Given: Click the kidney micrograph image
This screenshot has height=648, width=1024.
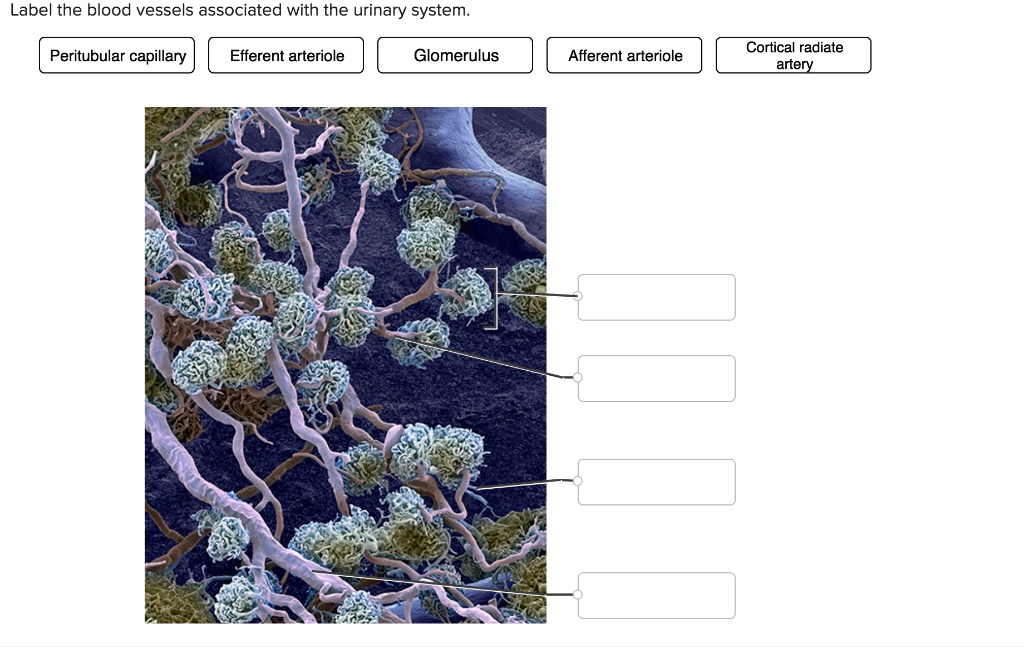Looking at the screenshot, I should pyautogui.click(x=345, y=365).
